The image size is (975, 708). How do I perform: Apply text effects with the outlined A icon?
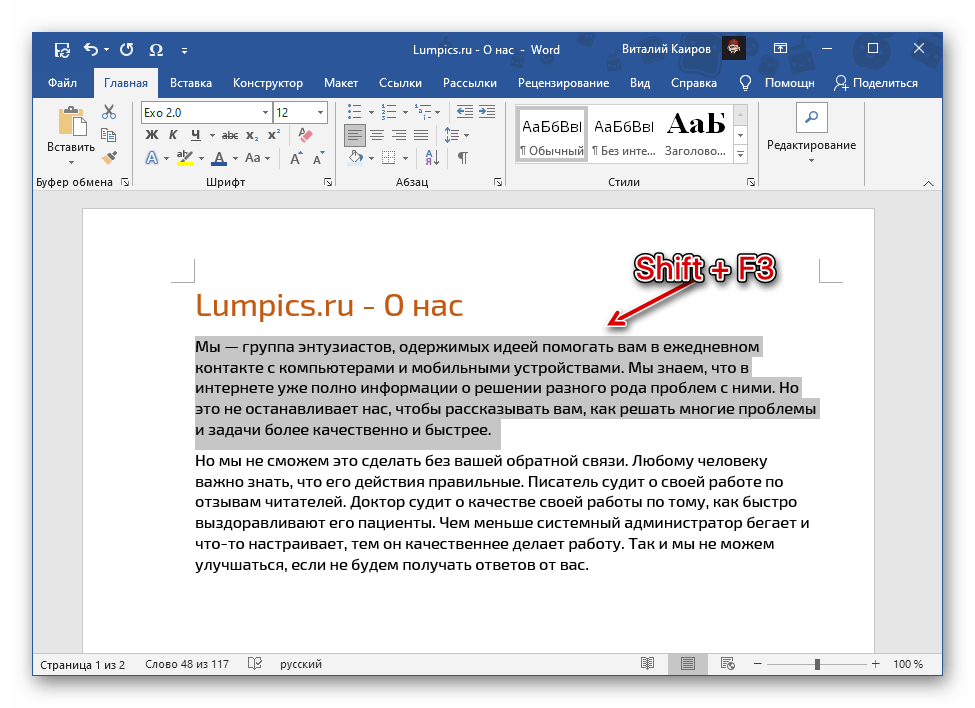coord(152,158)
